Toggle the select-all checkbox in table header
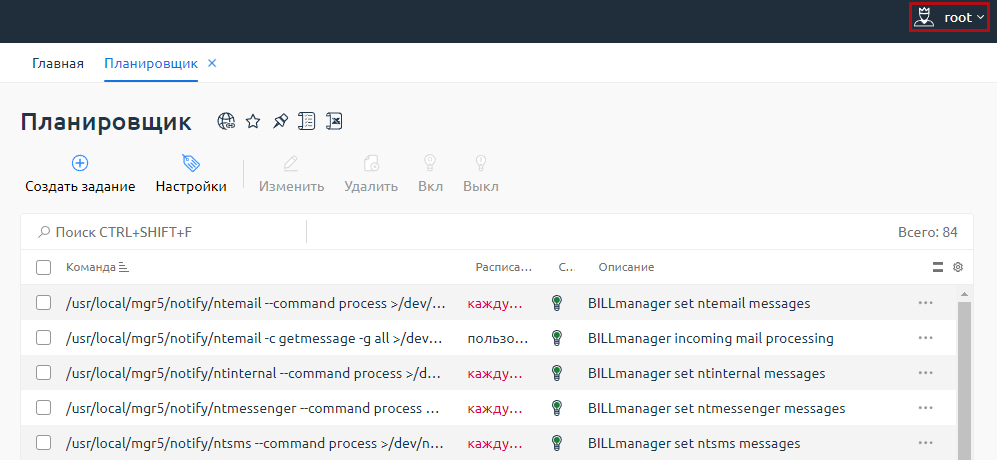Image resolution: width=997 pixels, height=460 pixels. click(43, 267)
